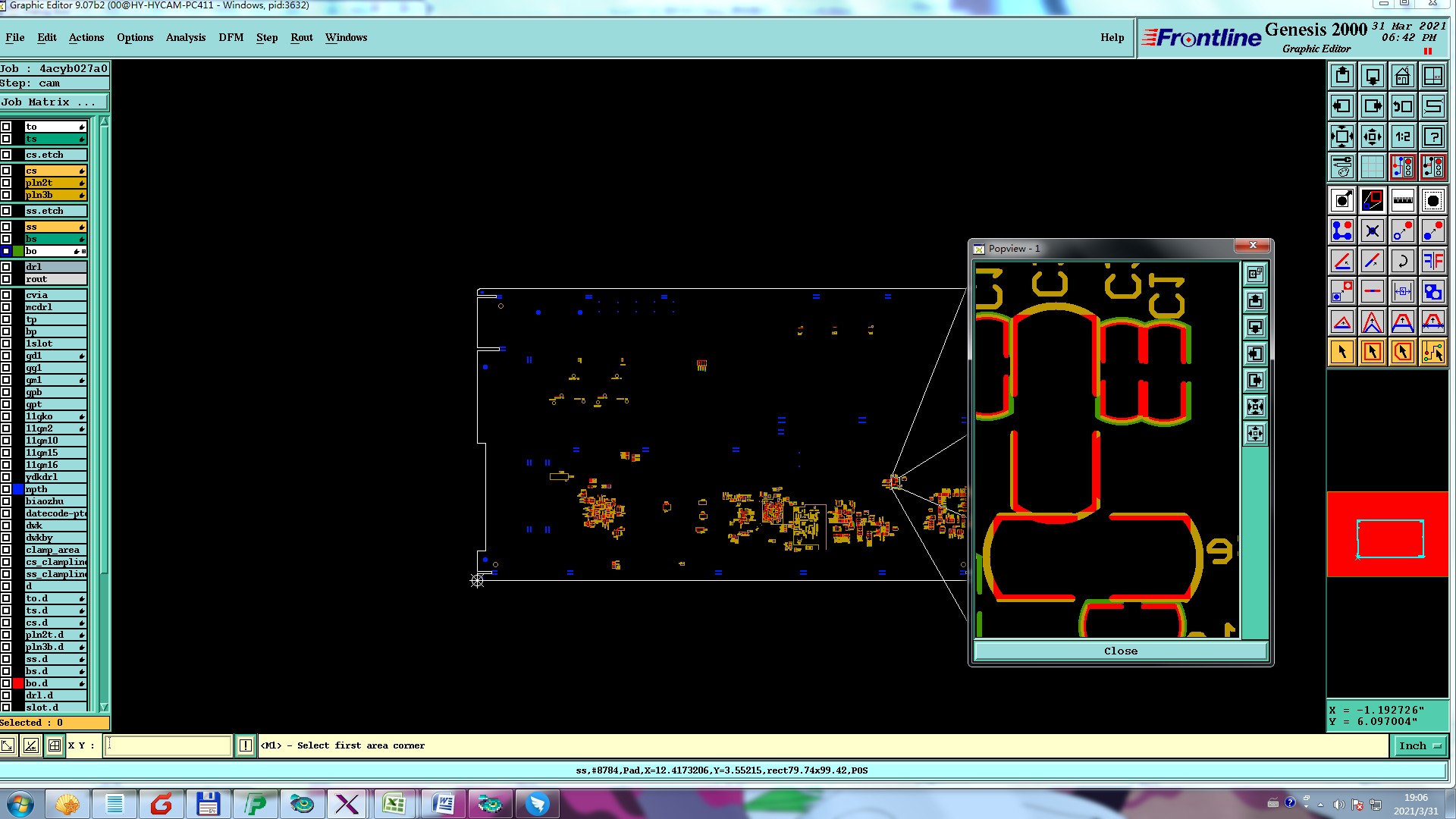Click the 1:2 zoom scale icon
Viewport: 1456px width, 819px height.
click(x=1402, y=136)
